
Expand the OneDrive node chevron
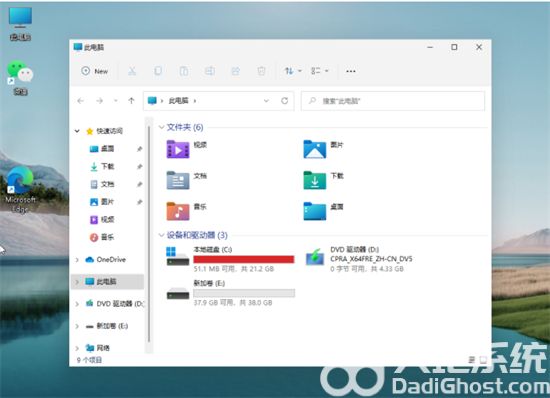click(77, 260)
